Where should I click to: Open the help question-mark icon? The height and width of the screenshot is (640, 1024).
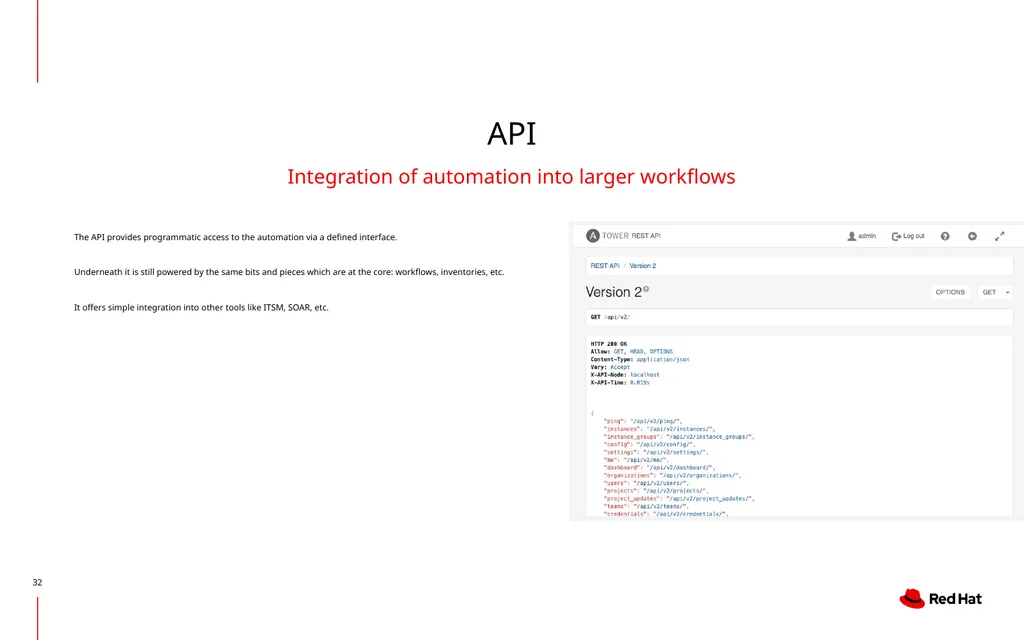[945, 236]
